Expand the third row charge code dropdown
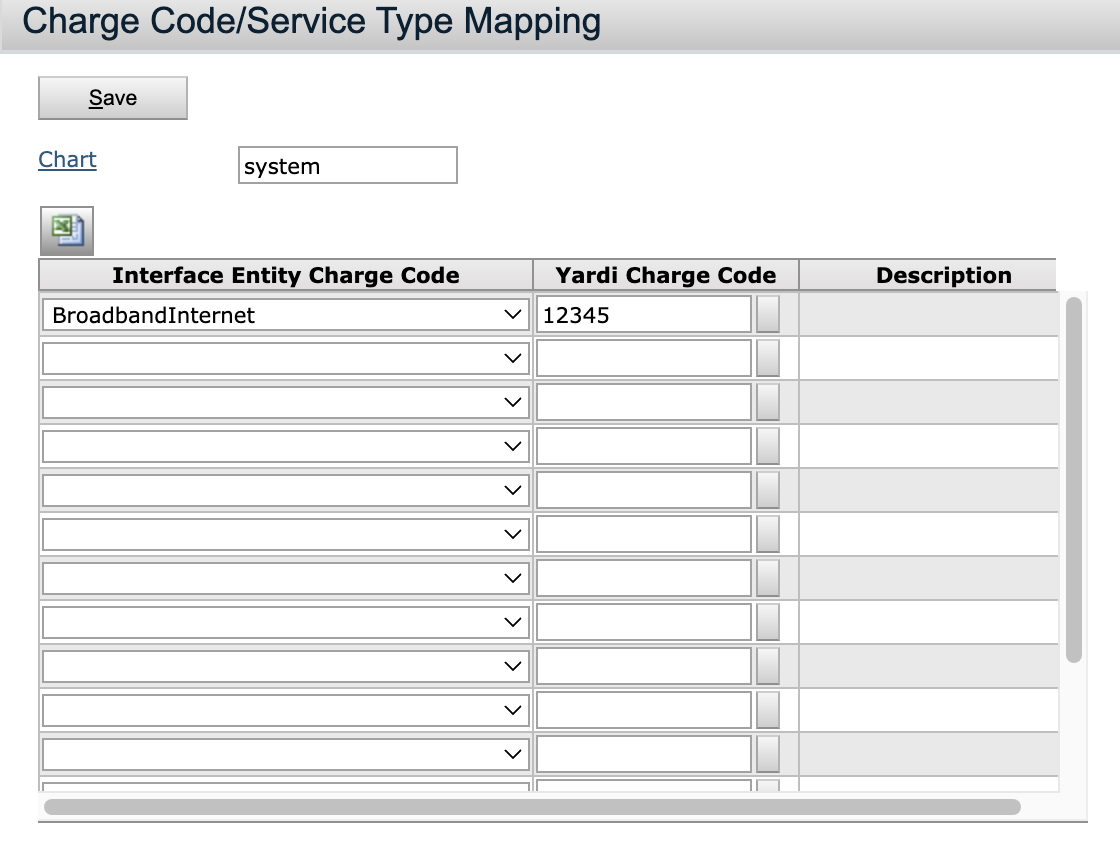Viewport: 1120px width, 842px height. tap(285, 402)
